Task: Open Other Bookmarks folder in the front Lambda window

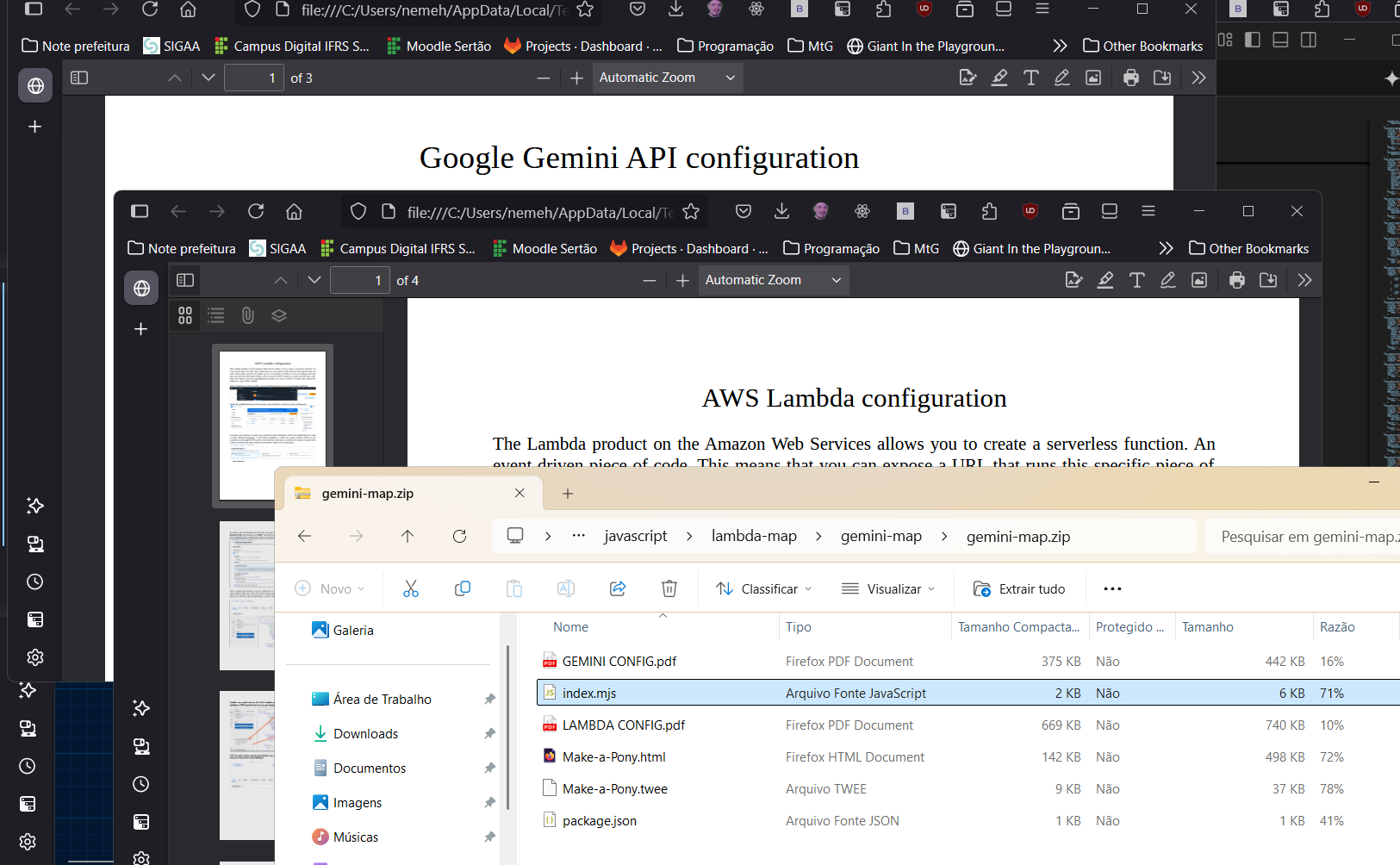Action: click(x=1248, y=248)
